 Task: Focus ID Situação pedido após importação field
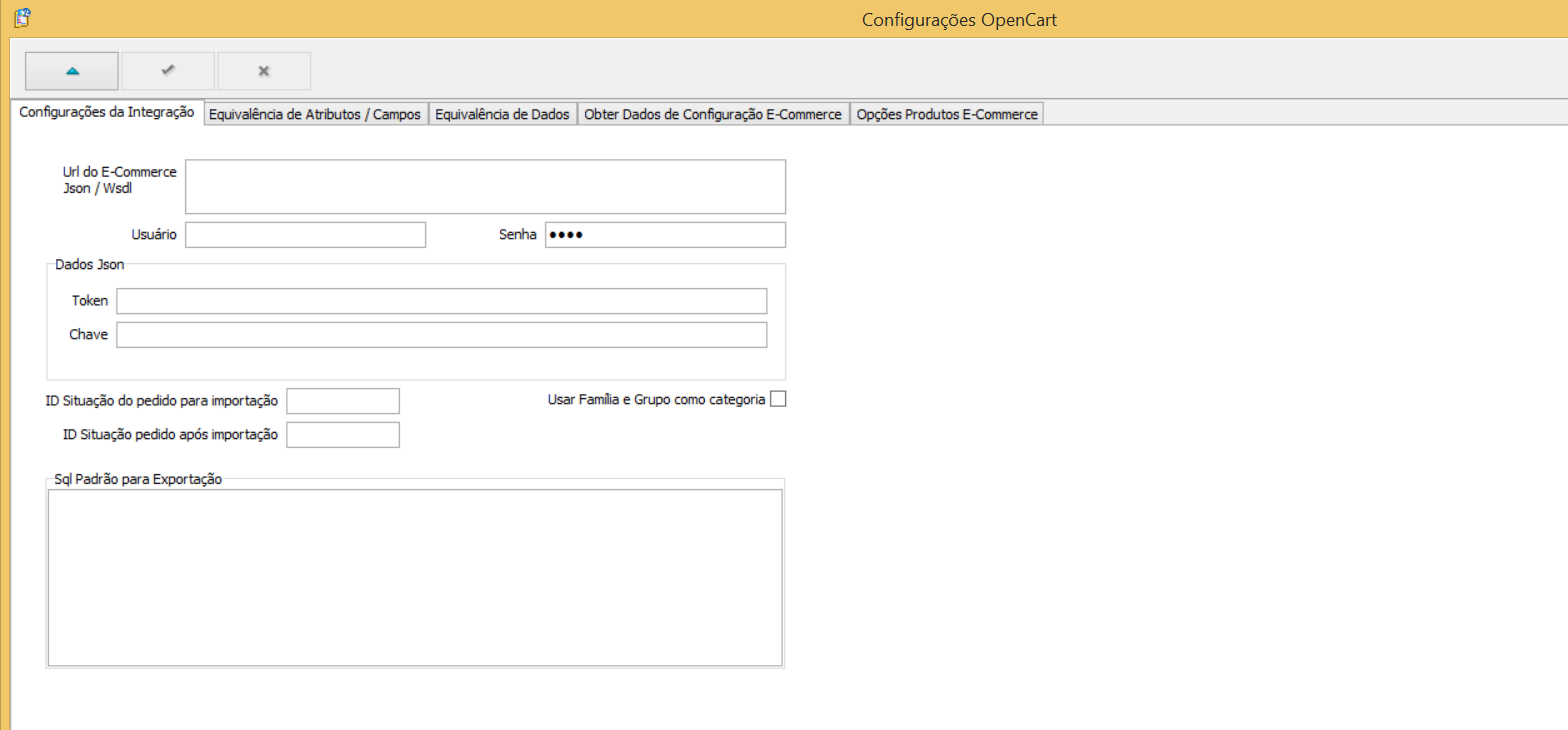343,435
